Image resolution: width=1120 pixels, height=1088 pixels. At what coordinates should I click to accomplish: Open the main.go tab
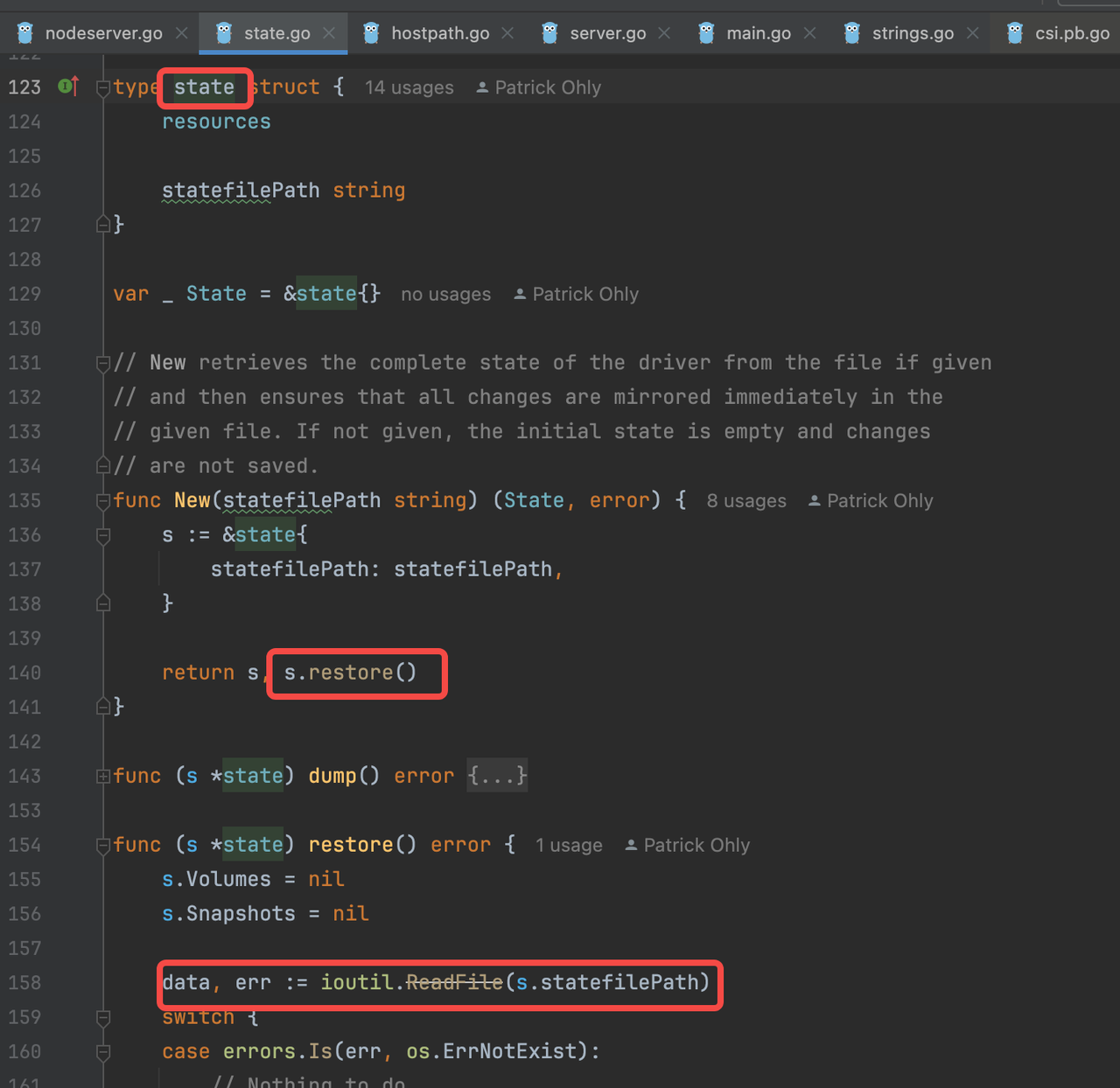759,33
